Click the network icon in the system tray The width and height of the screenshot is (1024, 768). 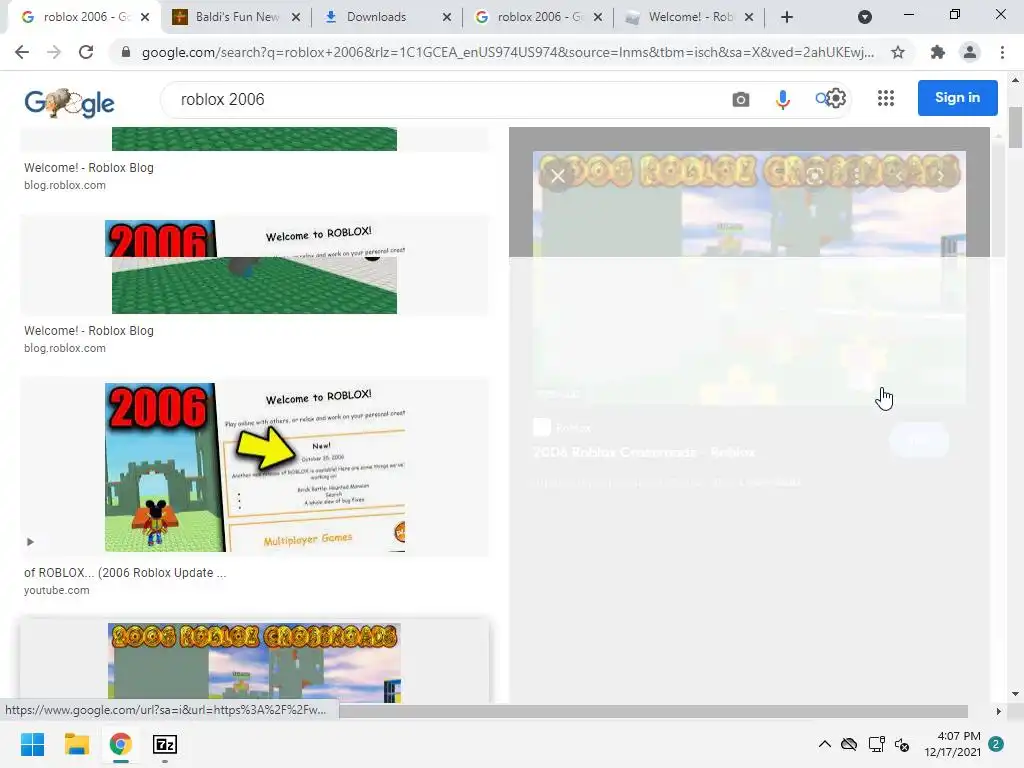(x=876, y=744)
